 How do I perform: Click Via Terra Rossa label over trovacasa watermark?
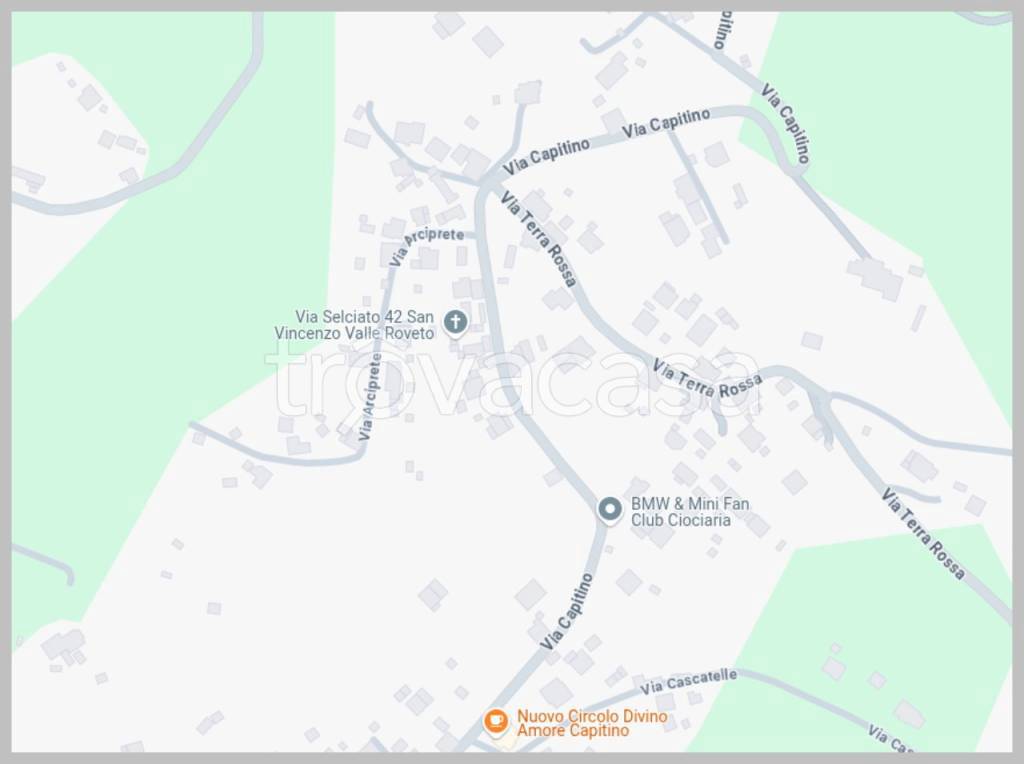707,379
